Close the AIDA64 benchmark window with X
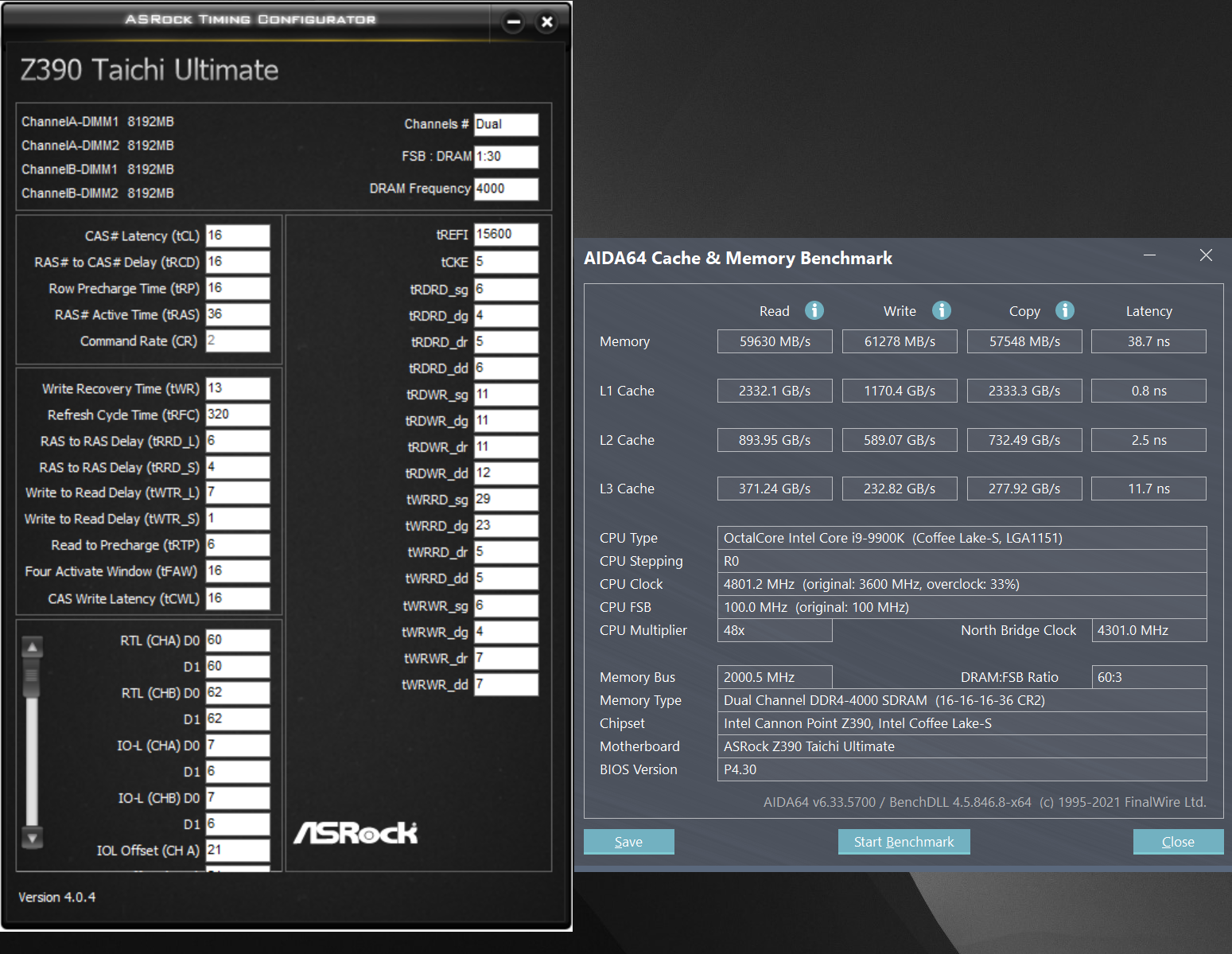The image size is (1232, 954). tap(1206, 255)
